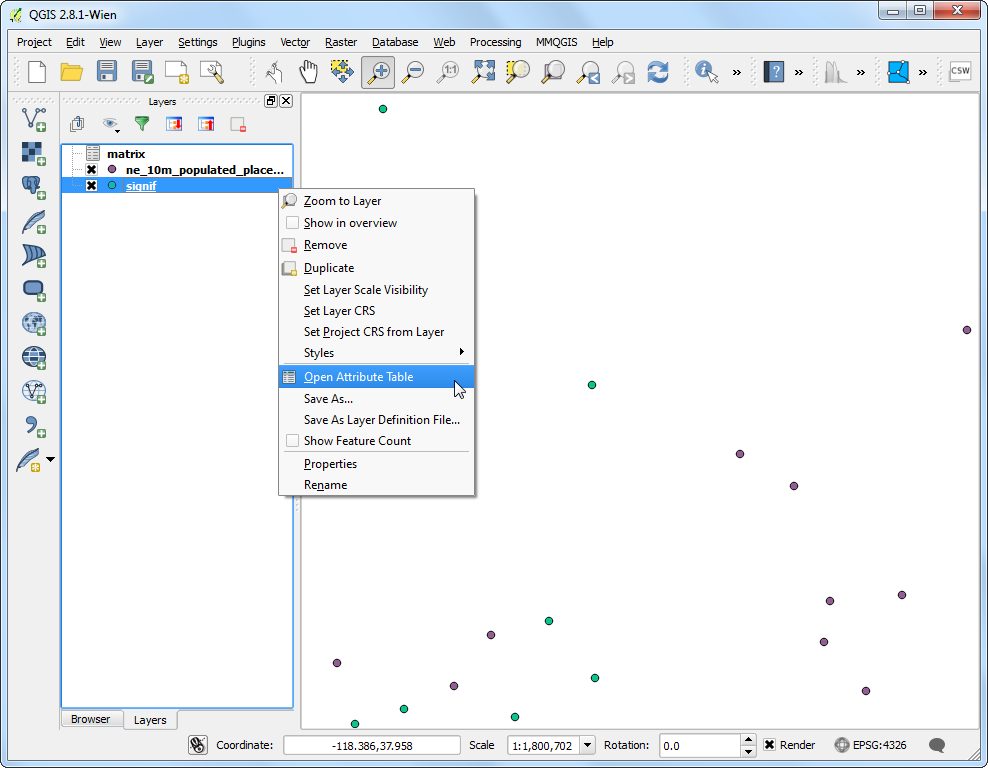Open the MMQGIS menu

[x=556, y=42]
